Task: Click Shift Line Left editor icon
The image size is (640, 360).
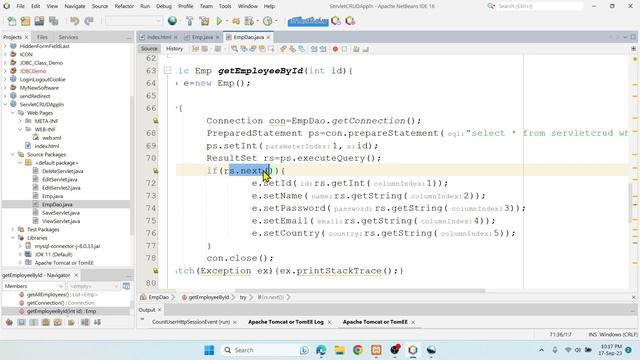Action: [314, 49]
